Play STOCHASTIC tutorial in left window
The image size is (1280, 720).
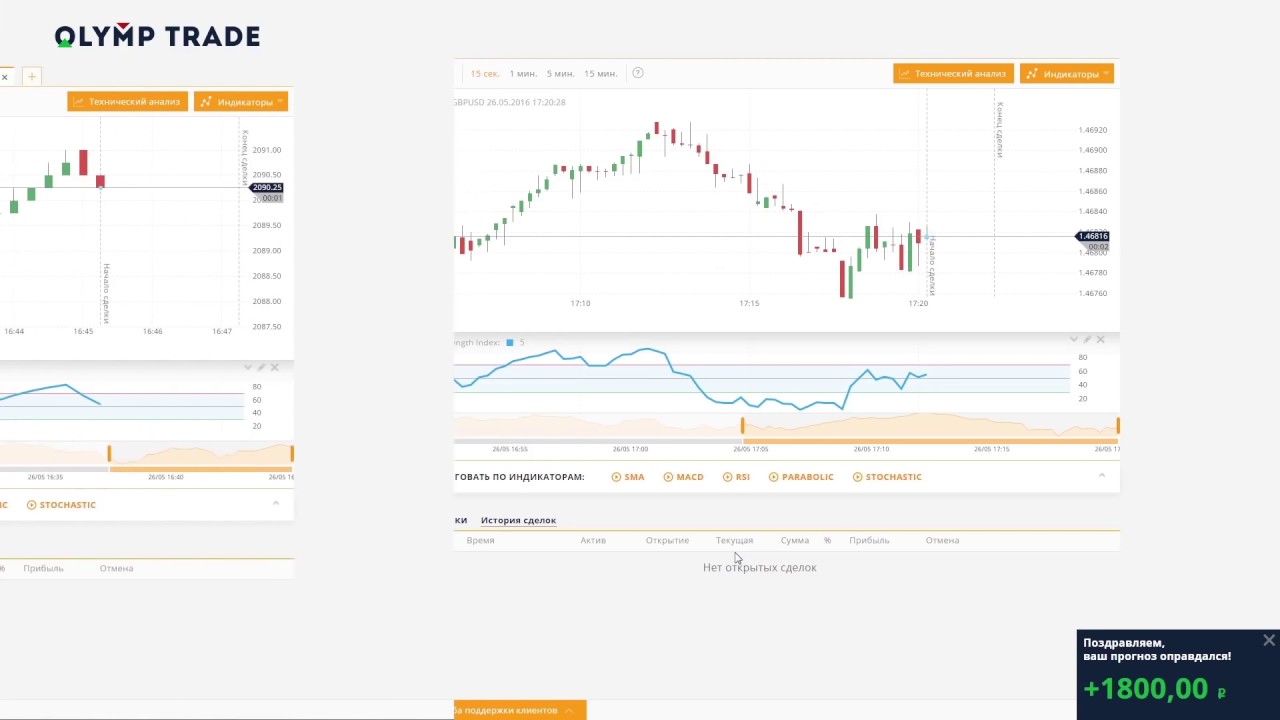[x=61, y=505]
